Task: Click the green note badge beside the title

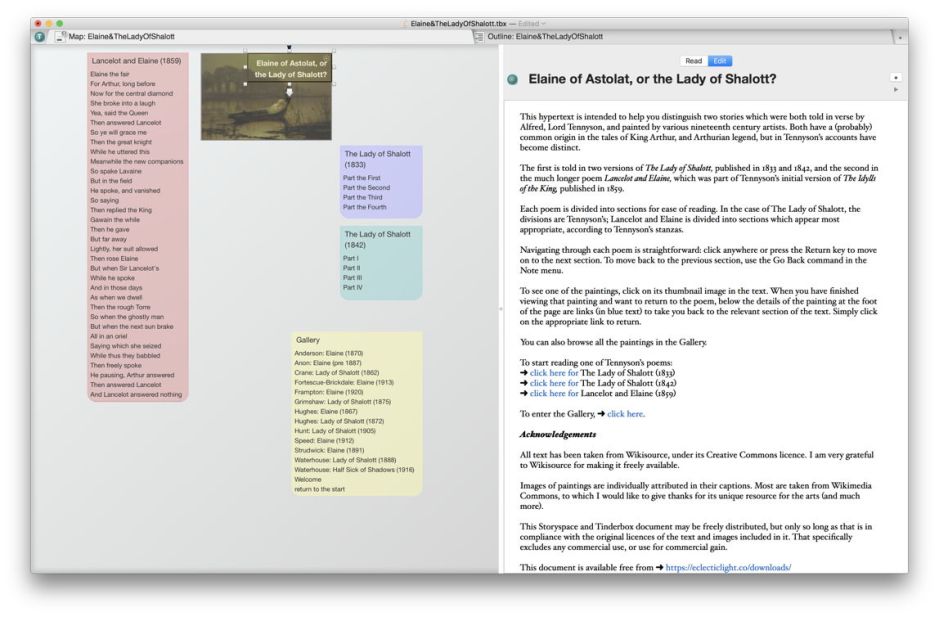Action: [513, 79]
